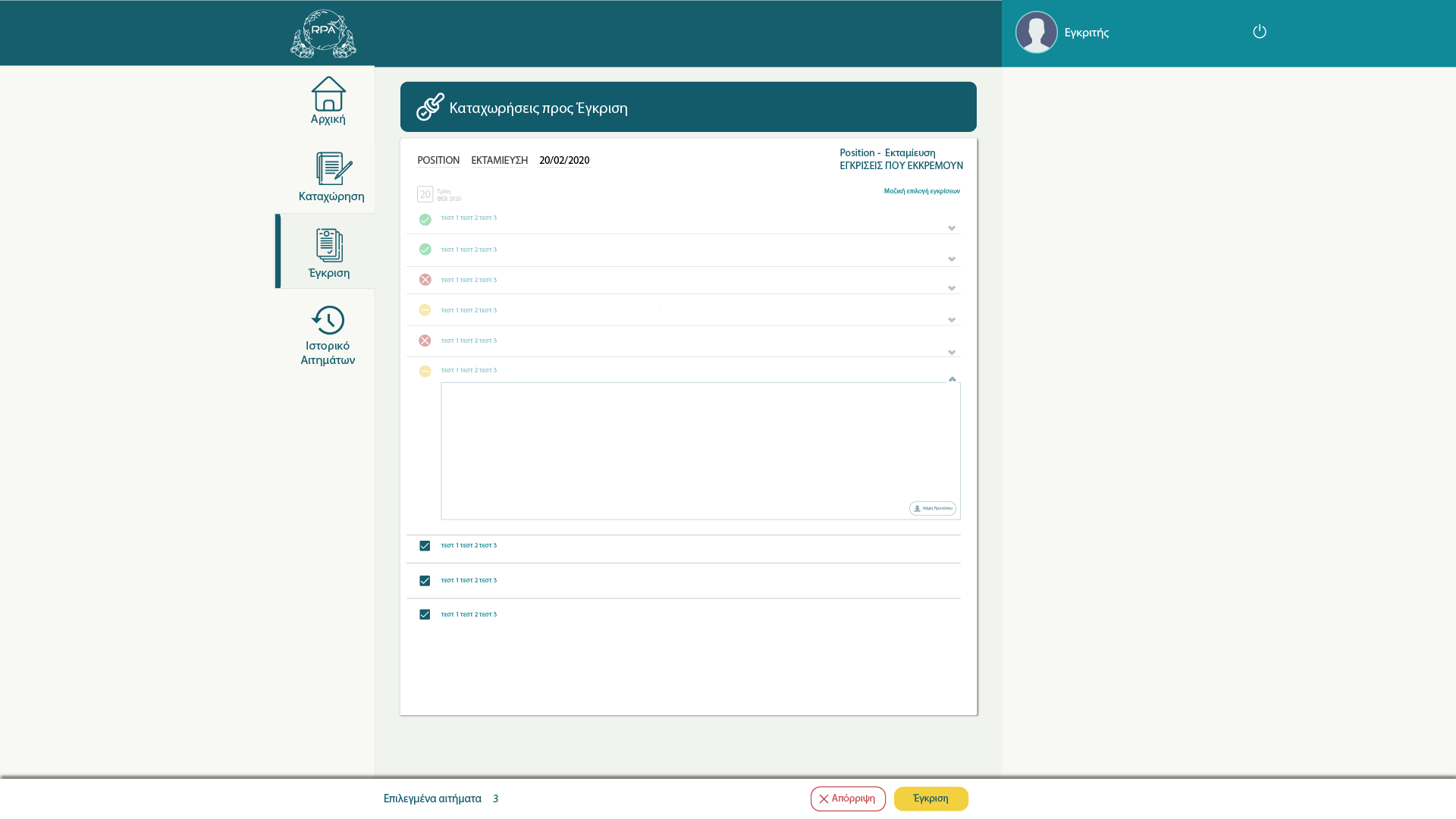The height and width of the screenshot is (819, 1456).
Task: Open Ιστορικό Αιτημάτων history icon
Action: point(328,320)
